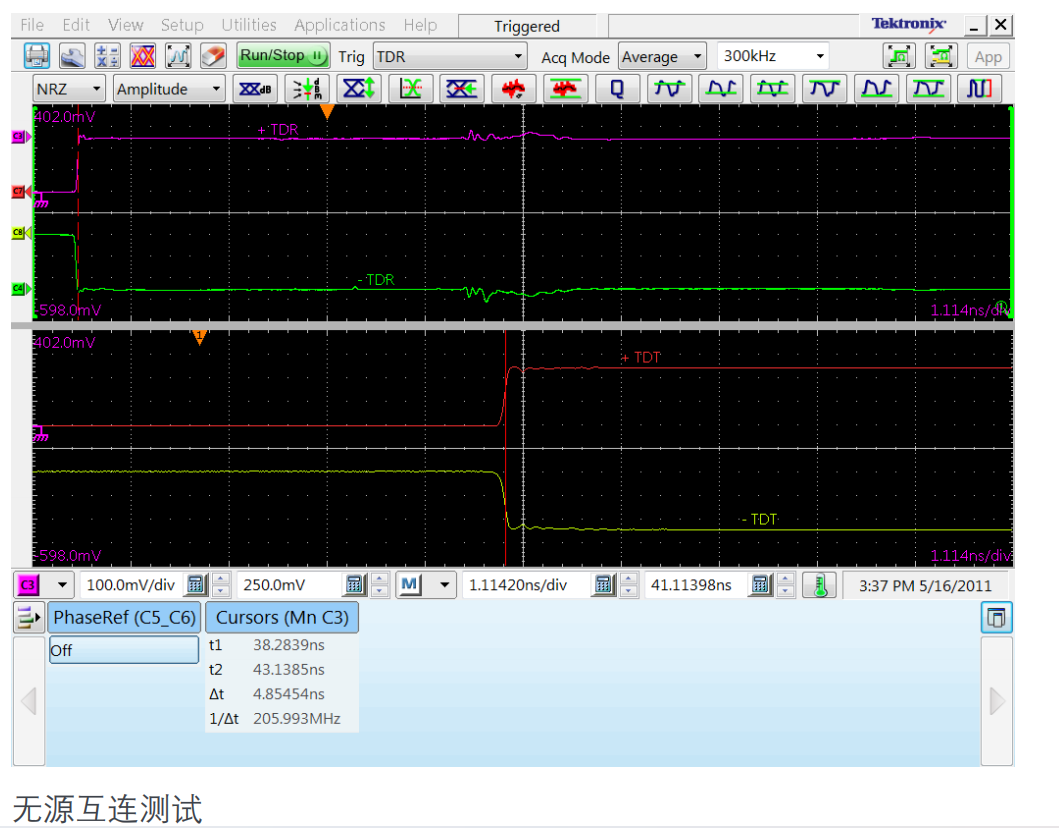Click the 100.0mV/div vertical scale field

pos(130,585)
